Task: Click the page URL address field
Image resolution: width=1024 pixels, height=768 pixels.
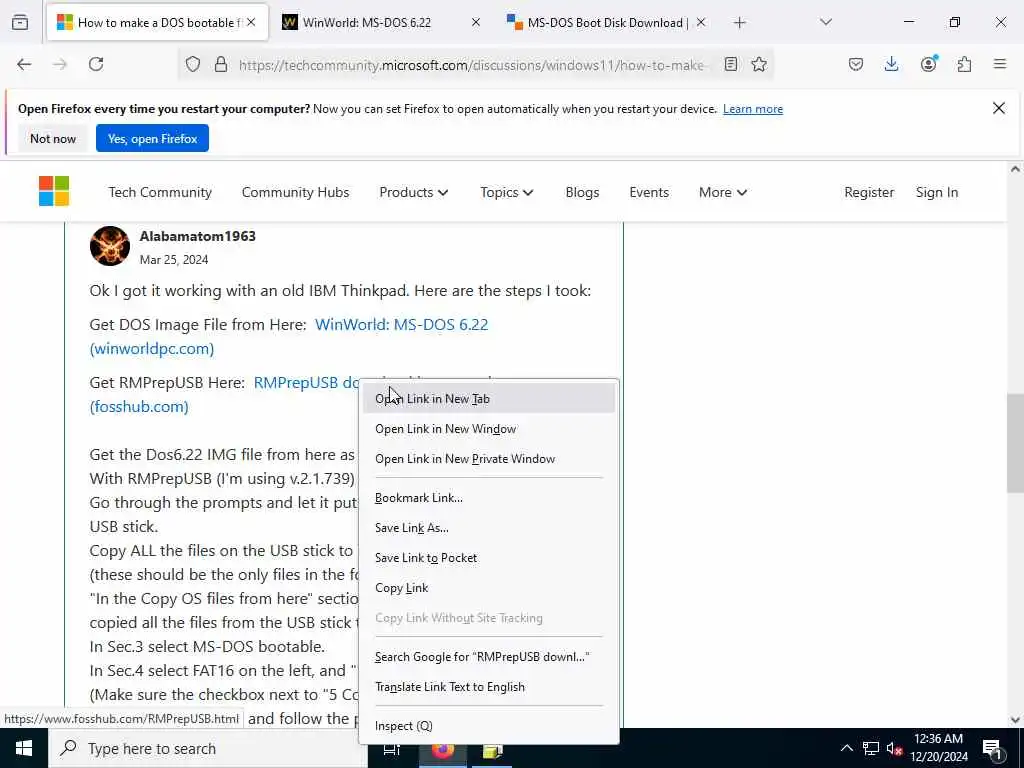Action: click(472, 65)
